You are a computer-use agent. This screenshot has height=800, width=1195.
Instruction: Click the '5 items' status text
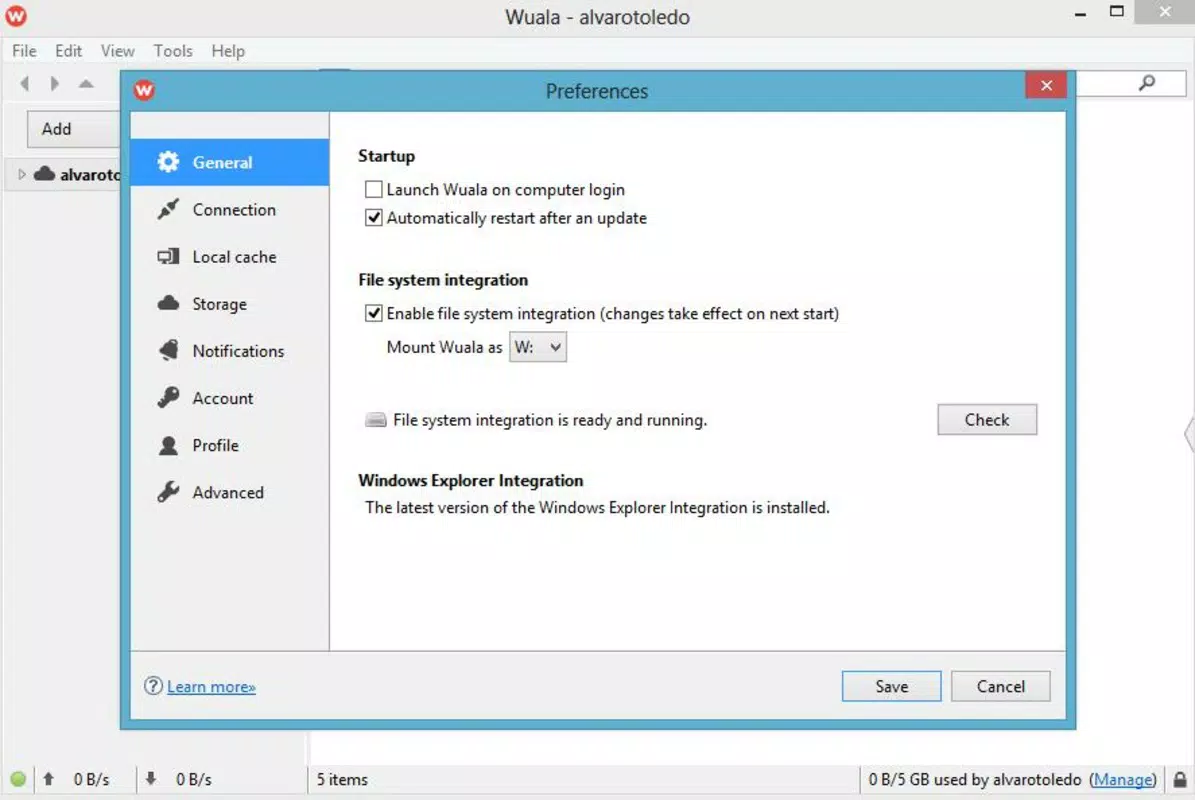342,779
